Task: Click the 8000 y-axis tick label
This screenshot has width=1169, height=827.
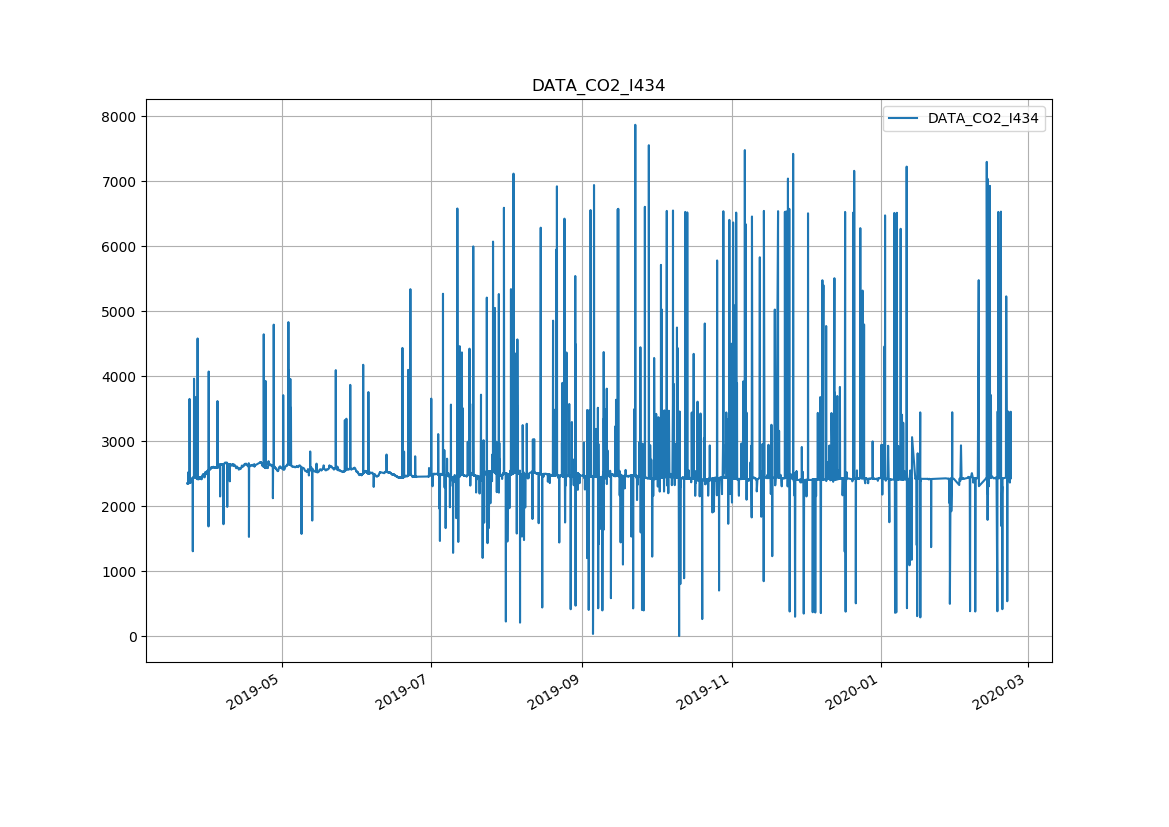Action: [x=120, y=117]
